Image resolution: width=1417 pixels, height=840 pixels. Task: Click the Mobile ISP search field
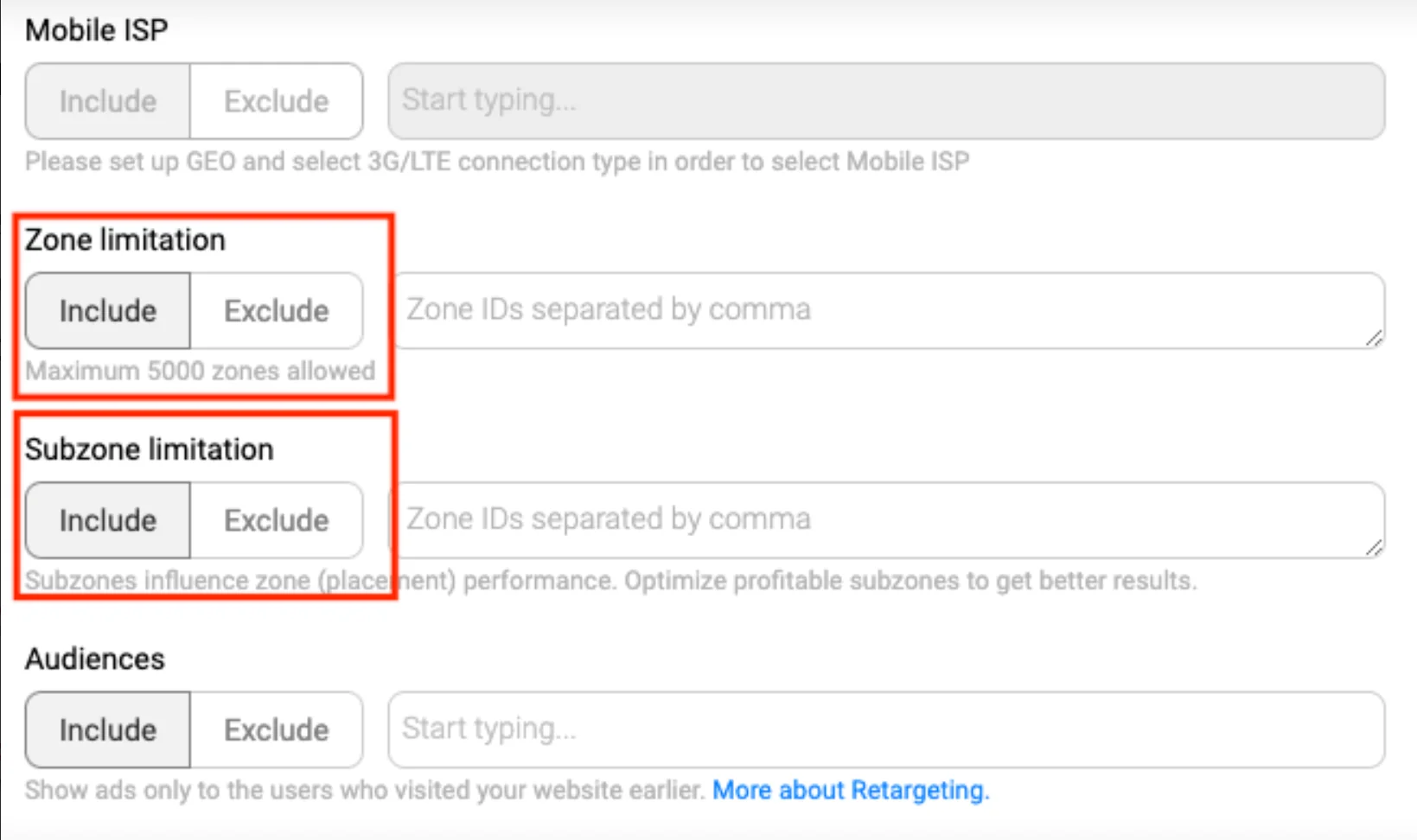[x=886, y=101]
